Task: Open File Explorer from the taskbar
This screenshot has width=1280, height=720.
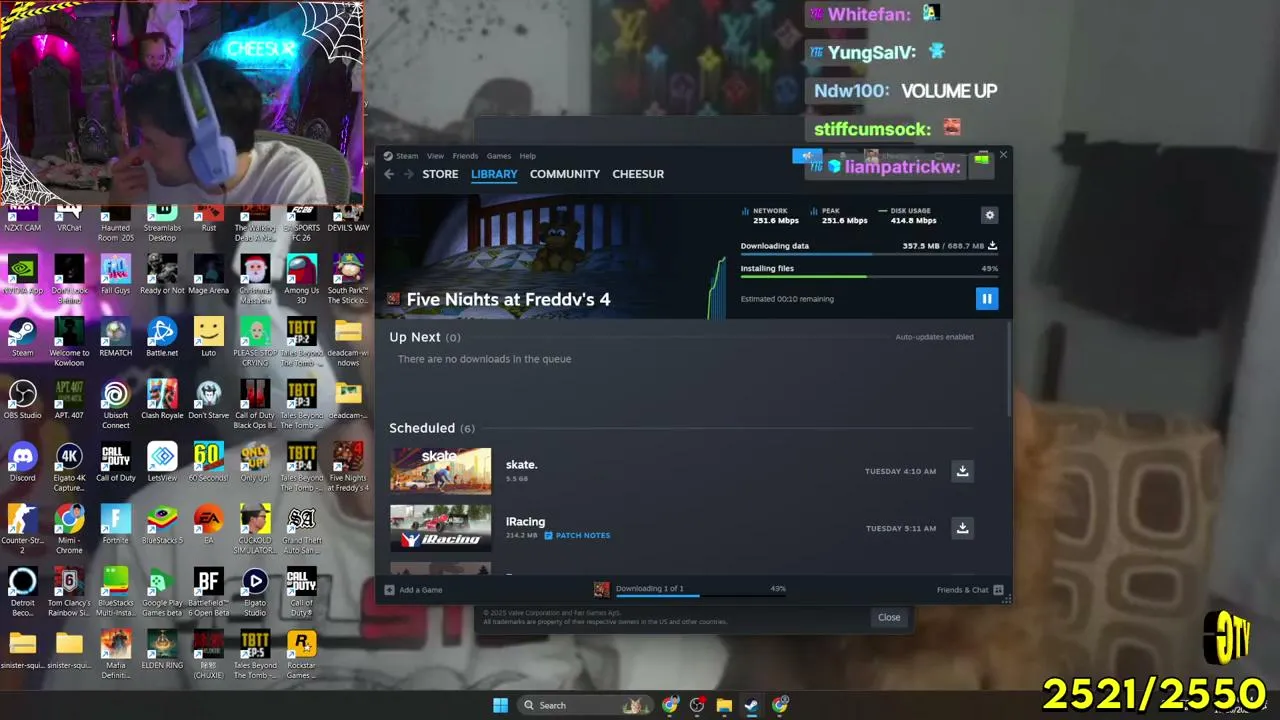Action: (x=724, y=705)
